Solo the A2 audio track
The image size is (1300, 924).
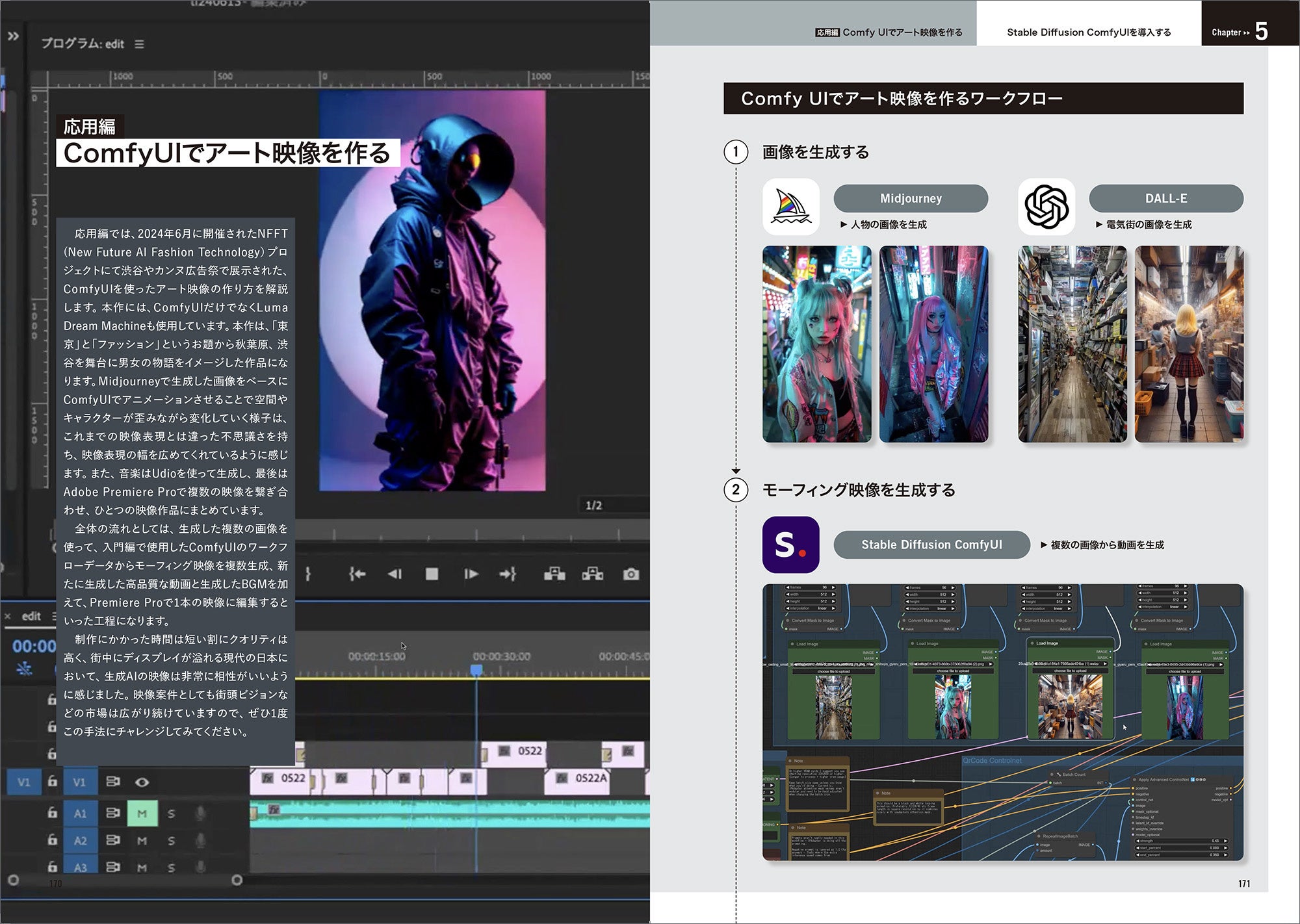coord(171,840)
